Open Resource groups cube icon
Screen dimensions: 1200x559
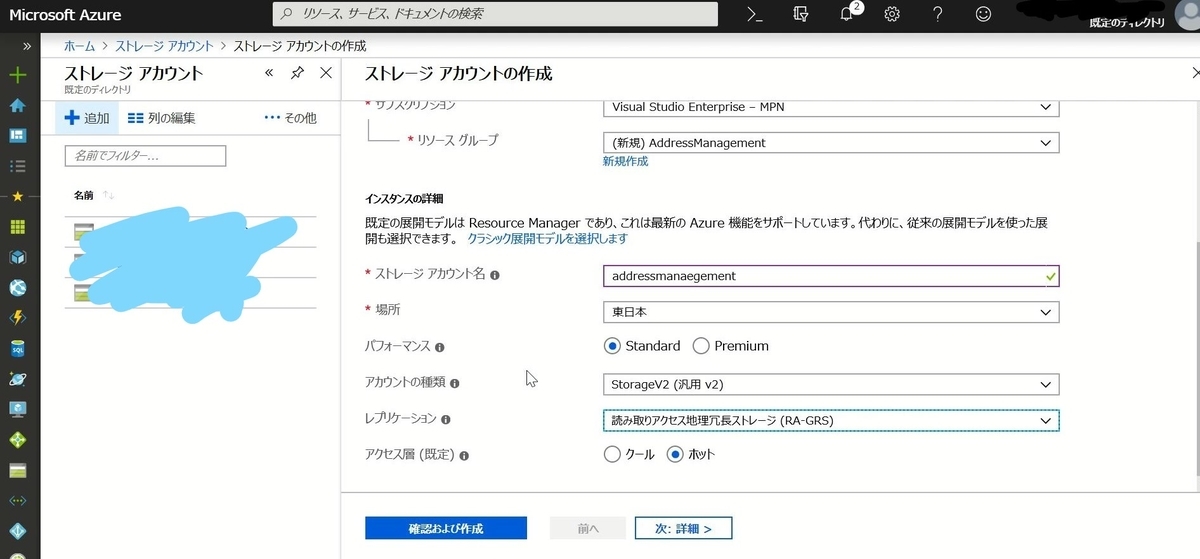(17, 257)
